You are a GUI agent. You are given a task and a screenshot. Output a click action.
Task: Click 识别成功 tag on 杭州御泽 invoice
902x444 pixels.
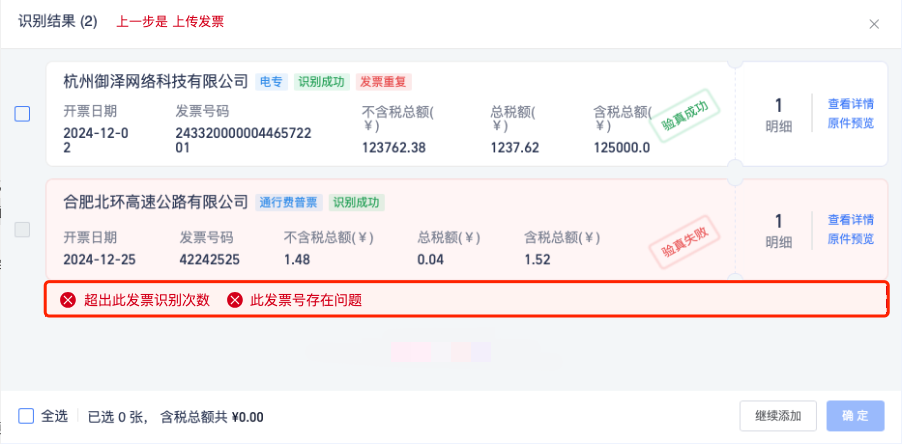tap(321, 82)
